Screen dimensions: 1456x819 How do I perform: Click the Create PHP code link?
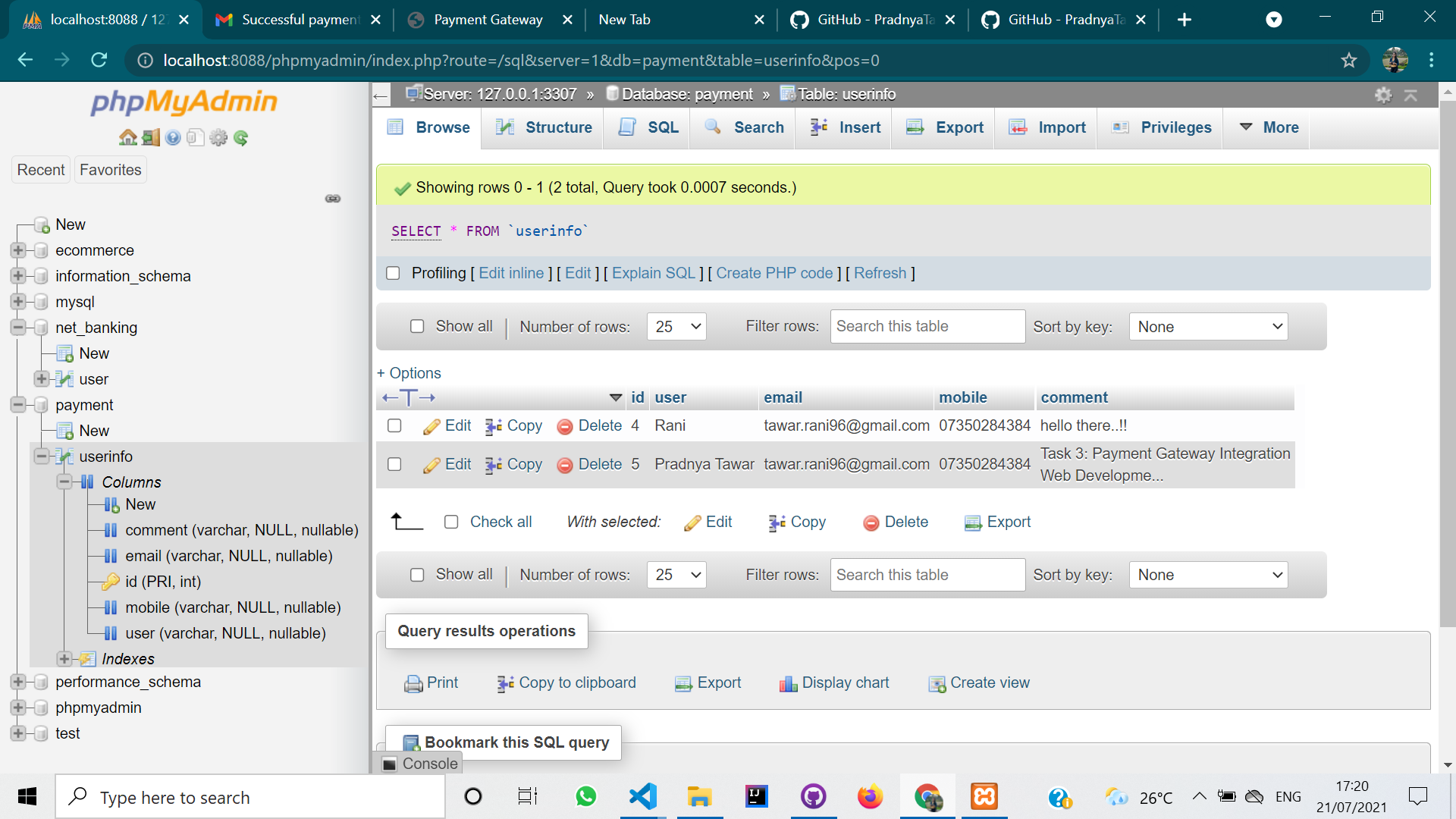pyautogui.click(x=773, y=273)
